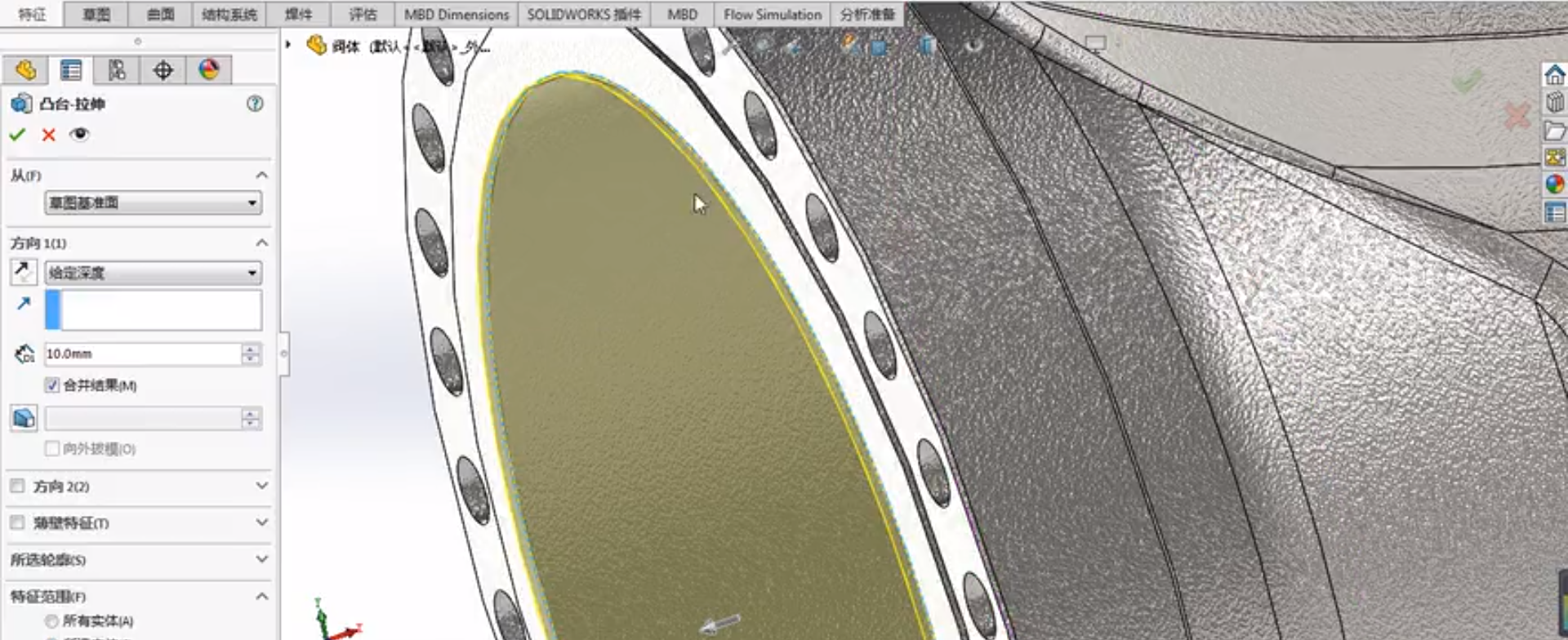Open the 给定深度 end condition dropdown
Image resolution: width=1568 pixels, height=640 pixels.
[153, 273]
